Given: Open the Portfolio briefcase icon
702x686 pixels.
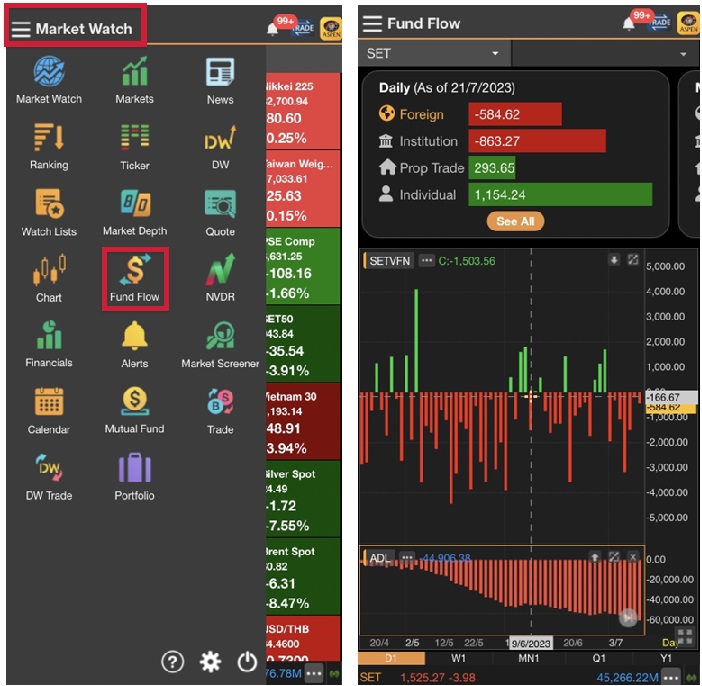Looking at the screenshot, I should (135, 467).
